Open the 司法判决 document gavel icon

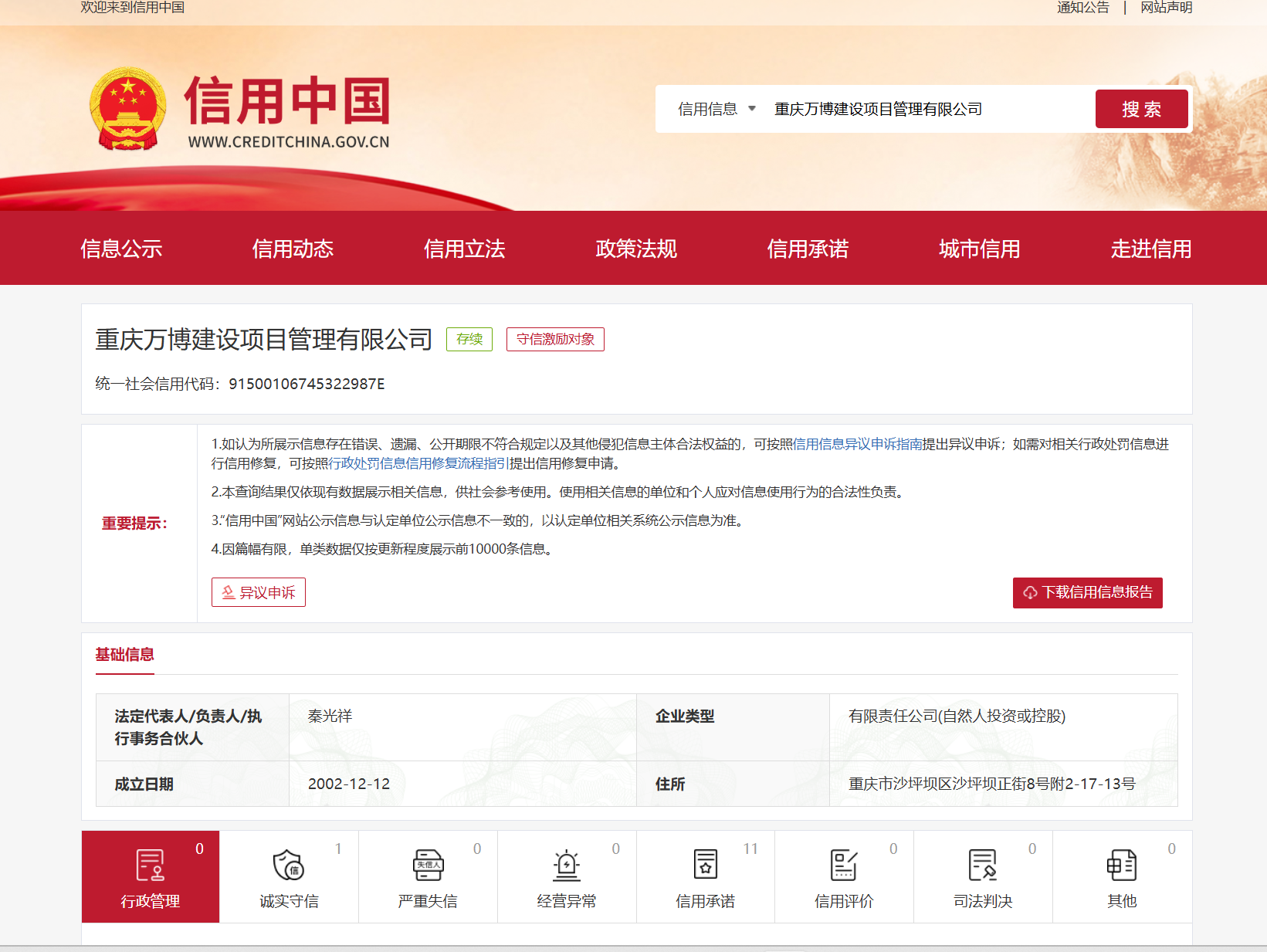(983, 865)
